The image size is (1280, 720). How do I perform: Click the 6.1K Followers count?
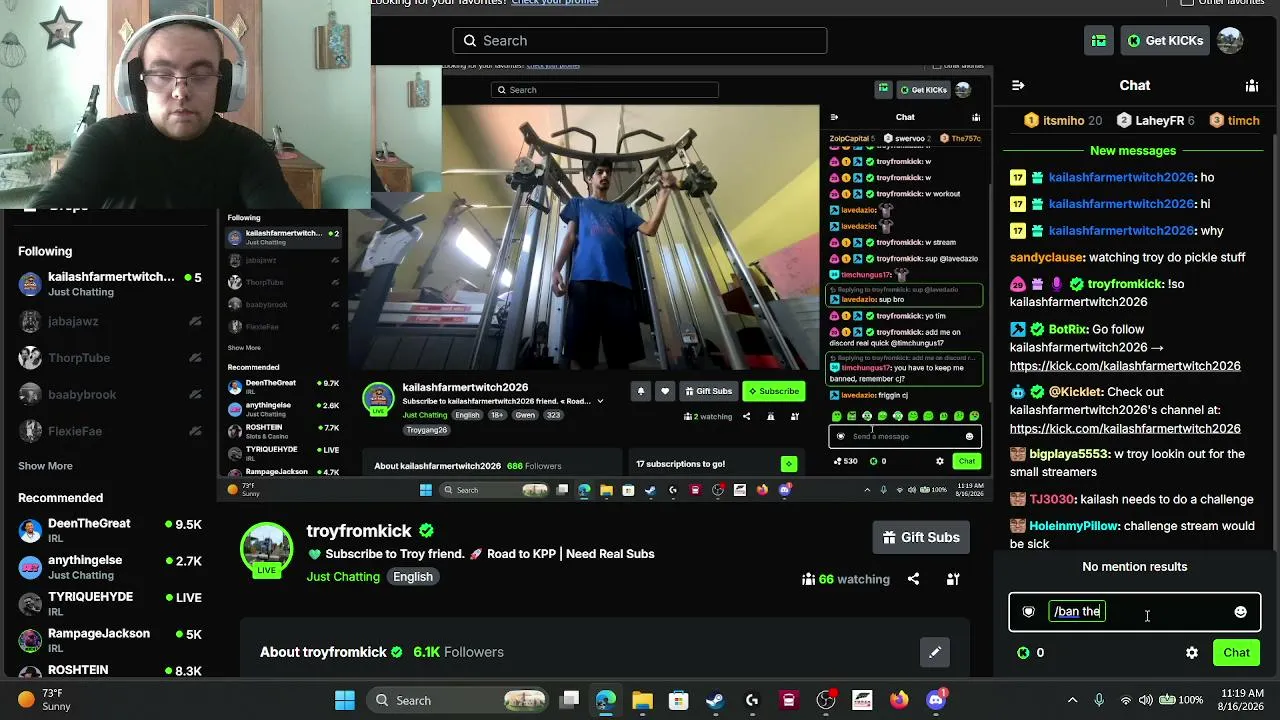pos(458,652)
